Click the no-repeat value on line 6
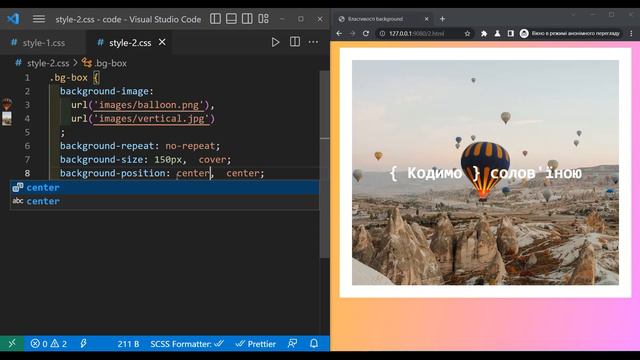The height and width of the screenshot is (360, 640). (190, 146)
